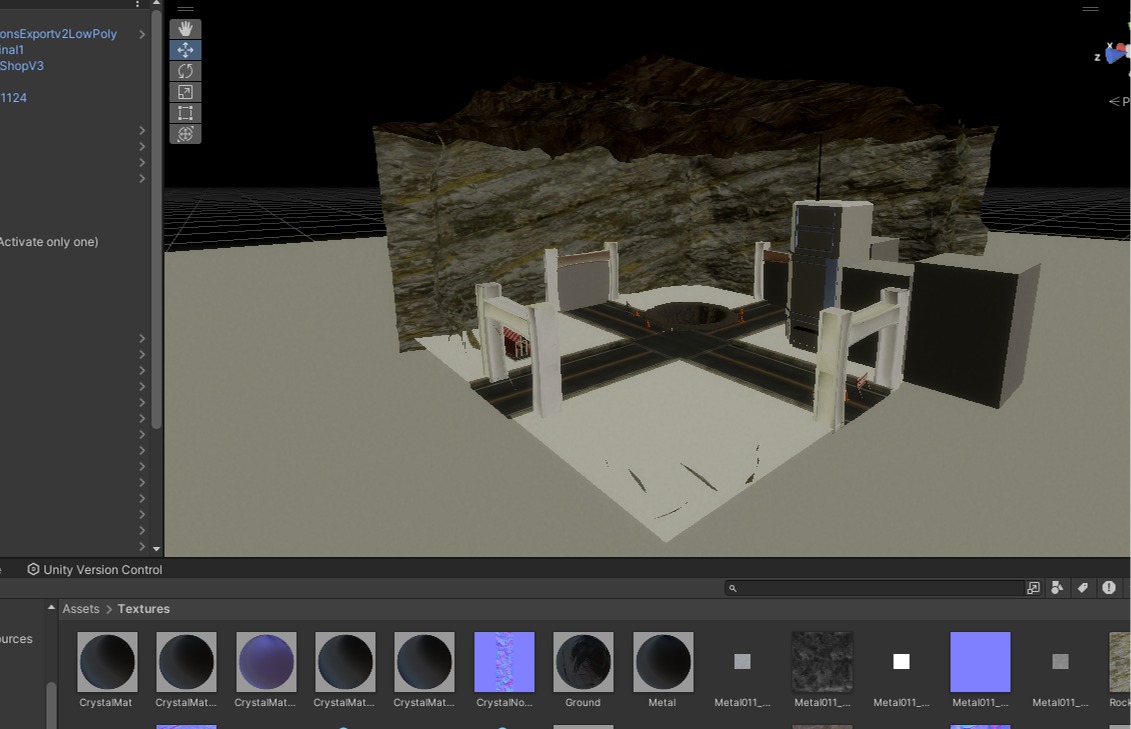Open the Hierarchy panel three-dot options menu
The image size is (1131, 729).
click(138, 4)
